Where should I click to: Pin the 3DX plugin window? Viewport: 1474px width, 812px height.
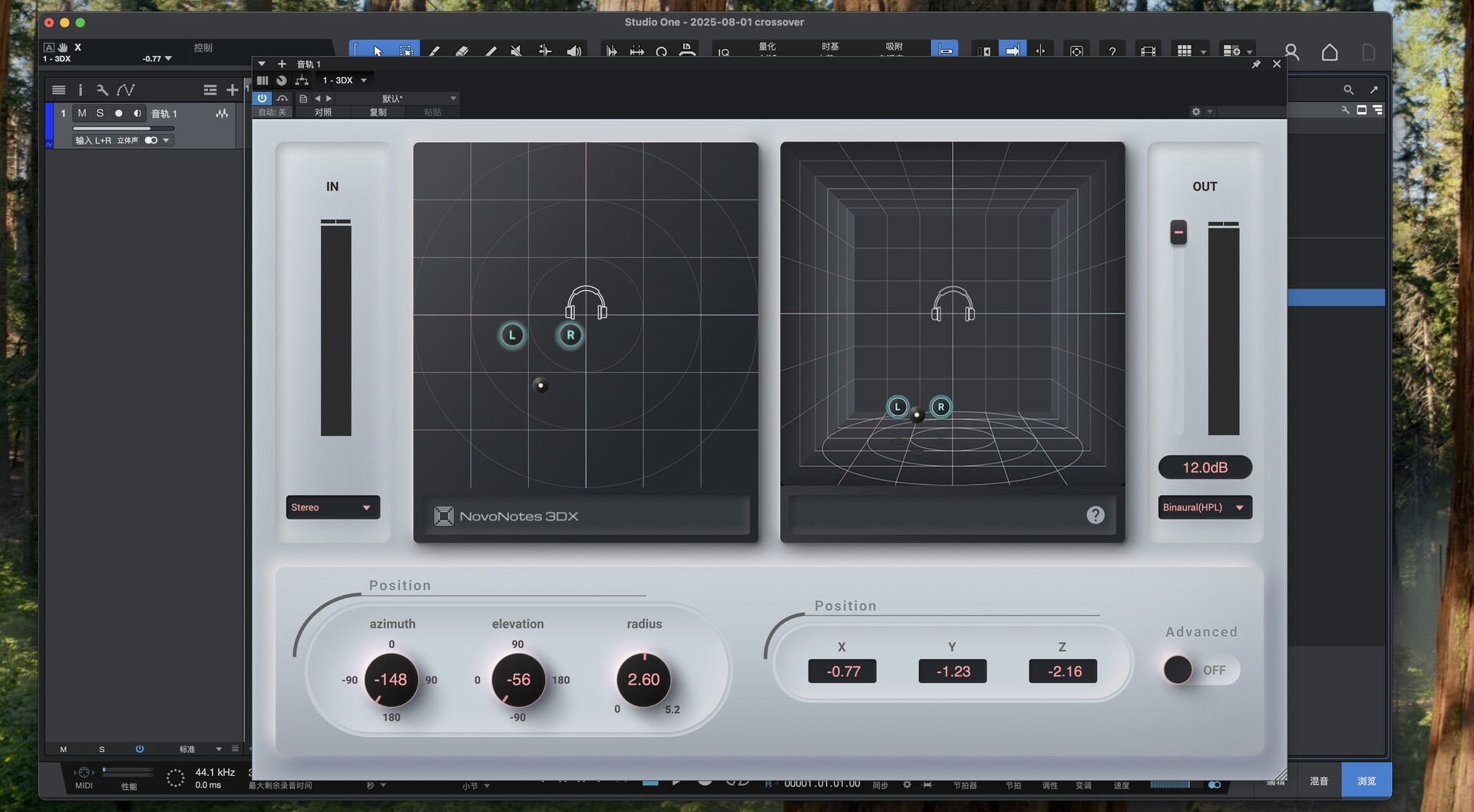[1256, 64]
